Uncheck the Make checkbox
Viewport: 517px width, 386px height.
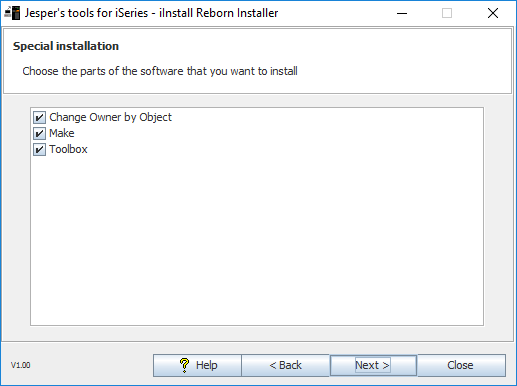tap(39, 133)
